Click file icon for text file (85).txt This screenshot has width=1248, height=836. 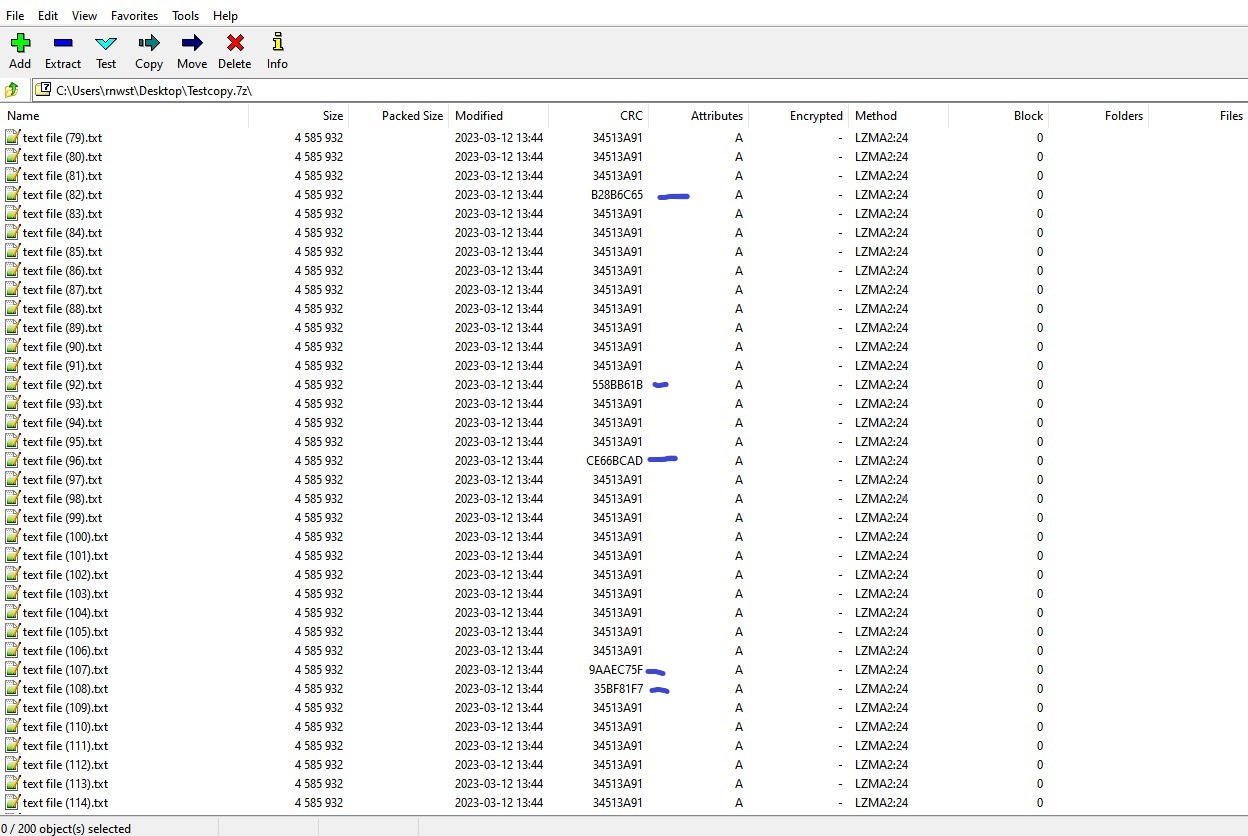tap(13, 252)
